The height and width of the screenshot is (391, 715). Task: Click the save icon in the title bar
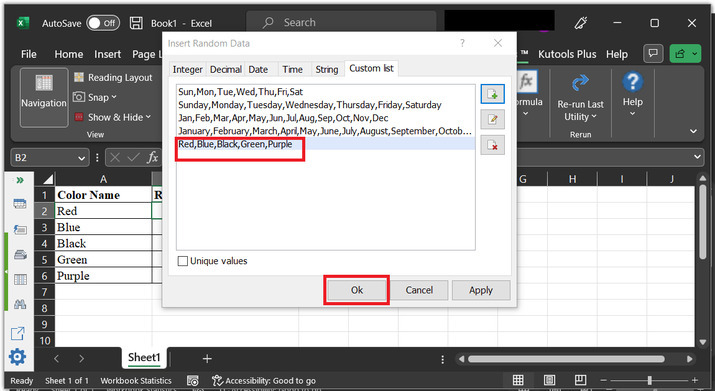[136, 23]
